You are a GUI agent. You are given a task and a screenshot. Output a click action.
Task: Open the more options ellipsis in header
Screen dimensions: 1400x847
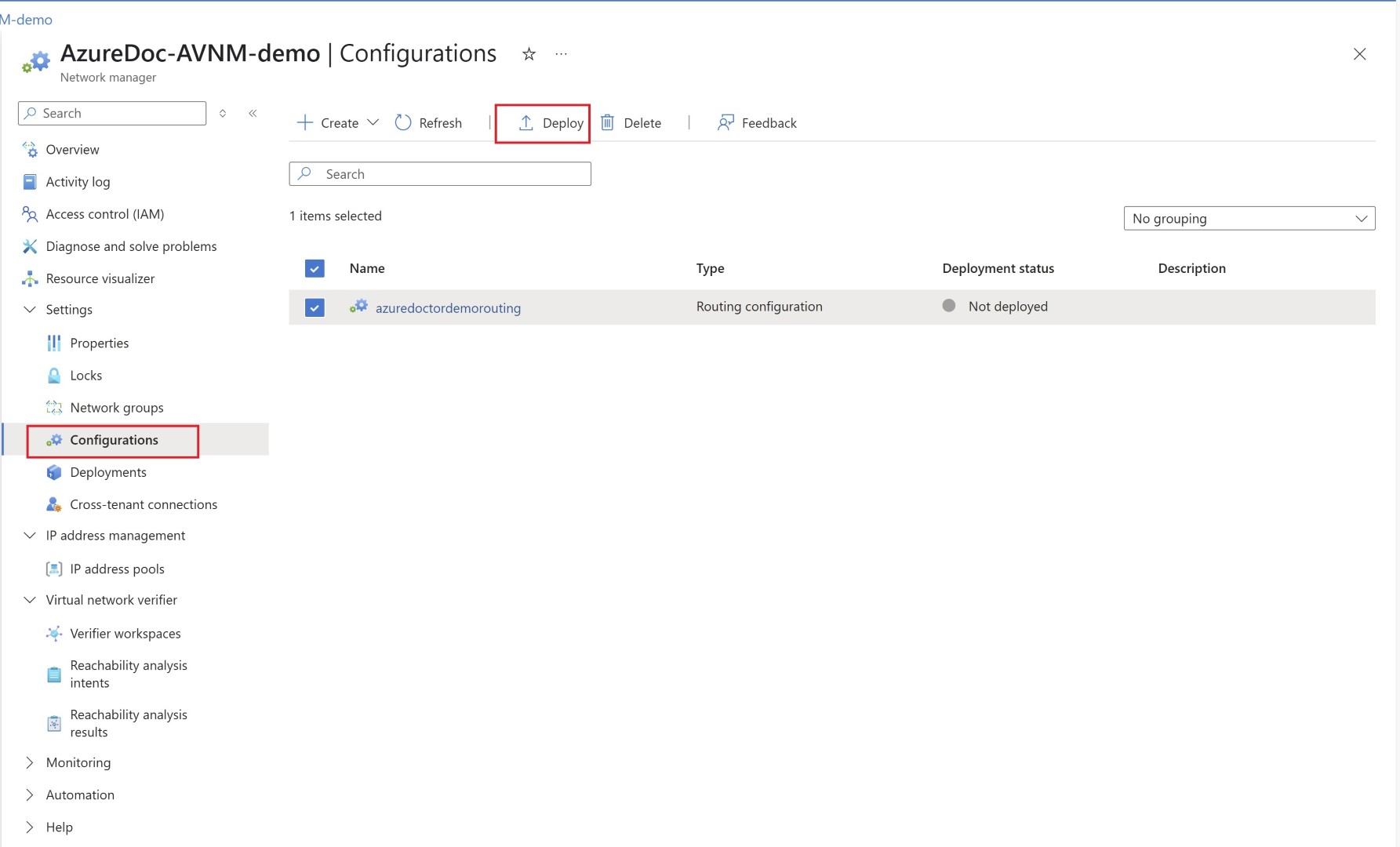click(561, 54)
